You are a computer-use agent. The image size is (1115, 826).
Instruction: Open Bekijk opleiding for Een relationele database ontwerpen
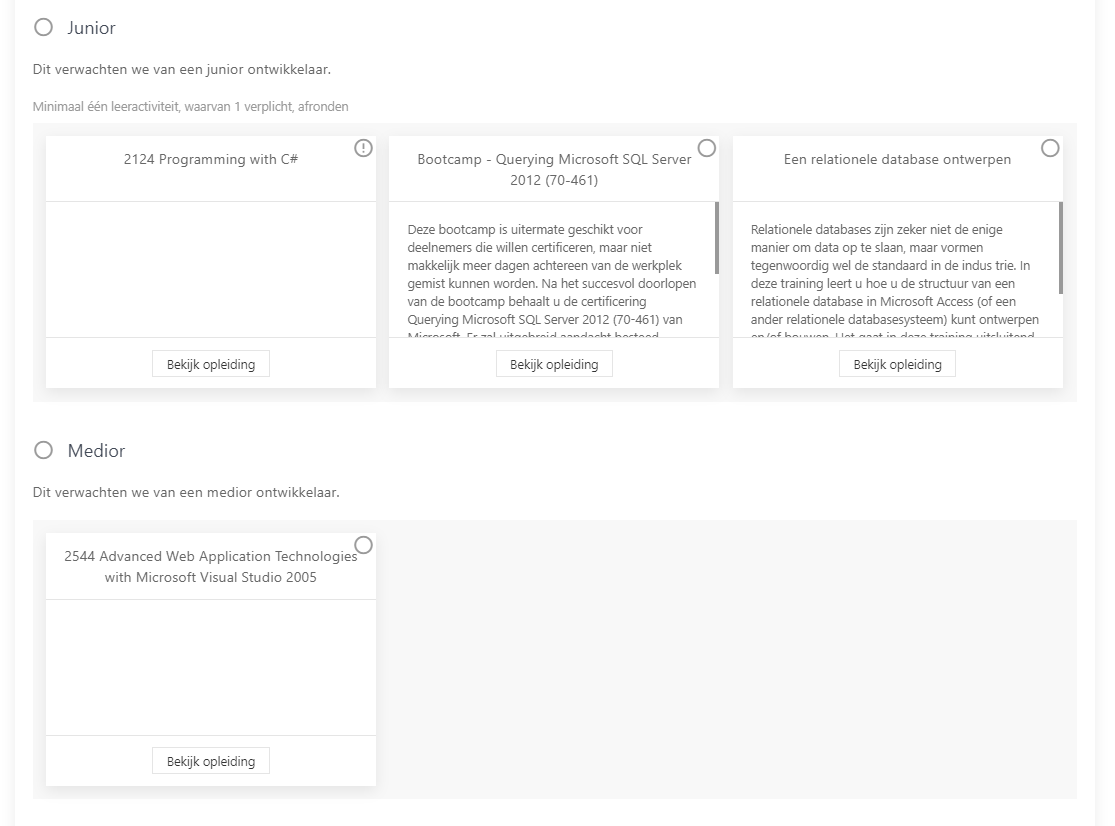point(897,364)
